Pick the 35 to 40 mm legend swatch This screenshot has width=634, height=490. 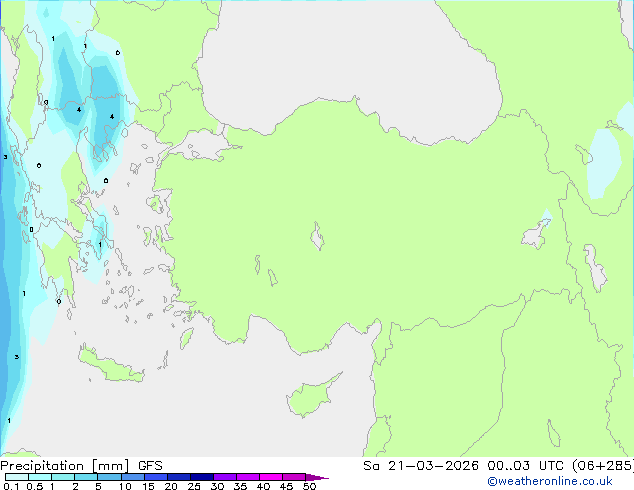(248, 477)
